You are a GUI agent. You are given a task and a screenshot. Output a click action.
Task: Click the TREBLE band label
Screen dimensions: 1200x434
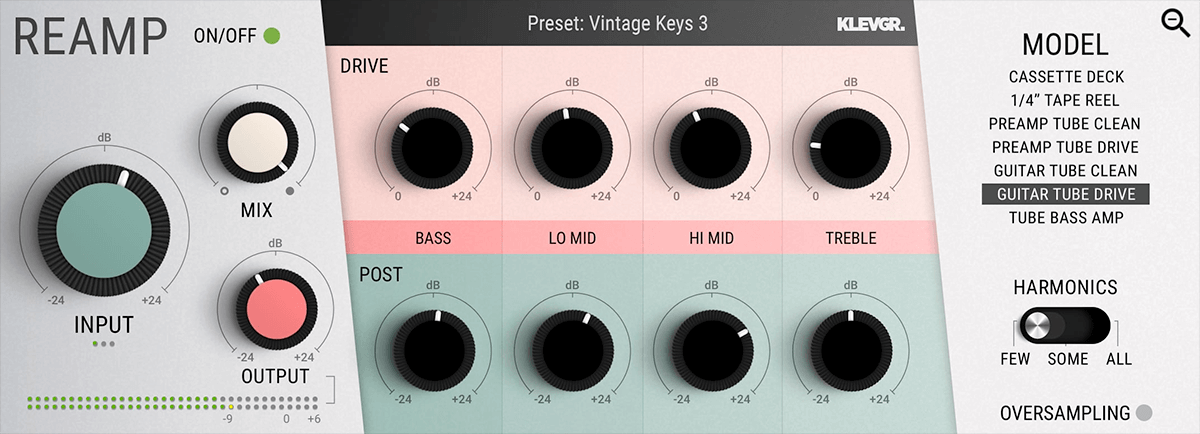851,238
